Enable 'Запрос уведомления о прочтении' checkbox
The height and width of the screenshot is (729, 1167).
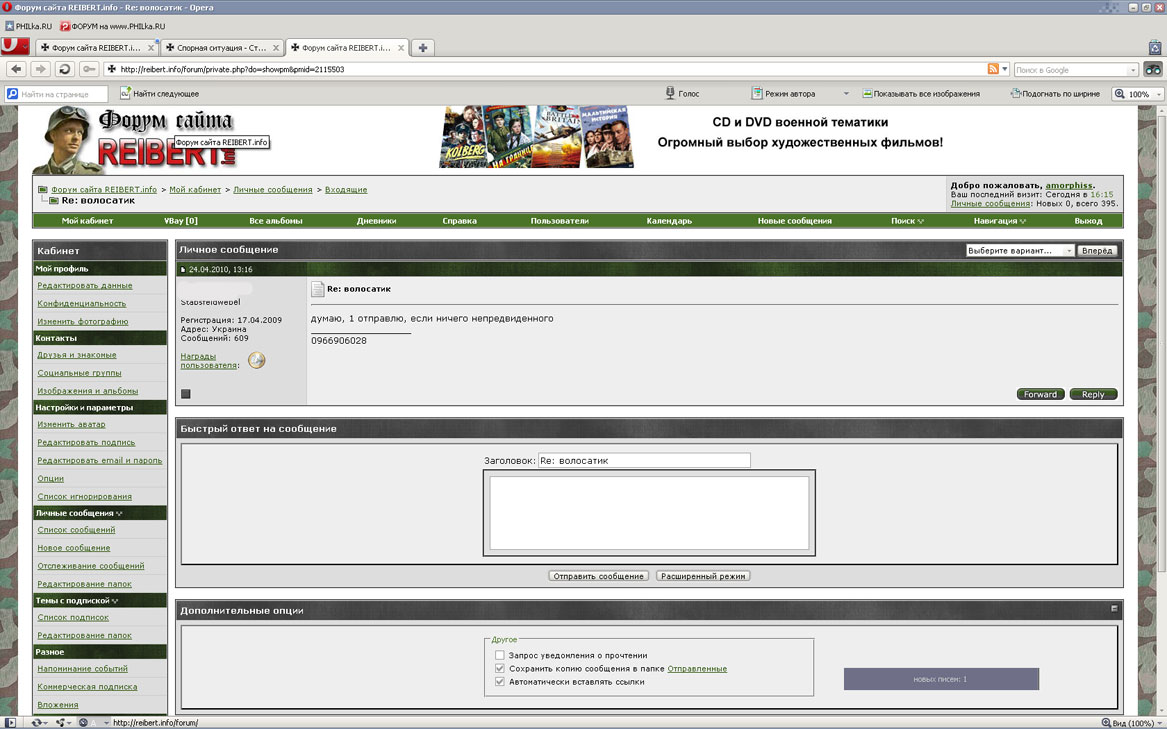500,655
